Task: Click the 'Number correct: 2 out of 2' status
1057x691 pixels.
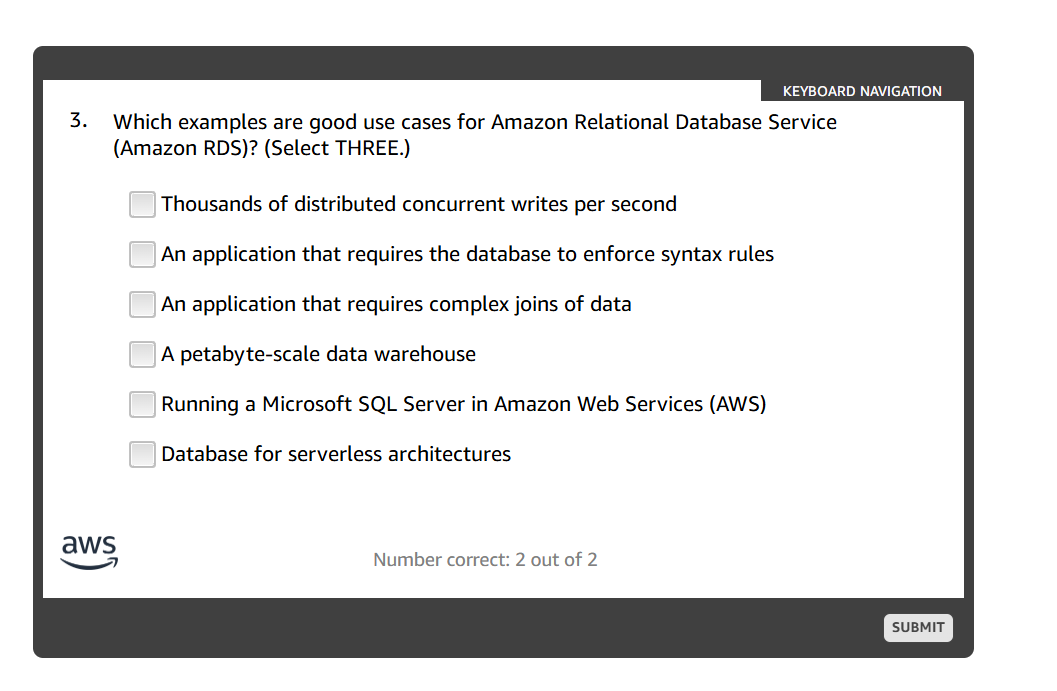Action: point(485,560)
